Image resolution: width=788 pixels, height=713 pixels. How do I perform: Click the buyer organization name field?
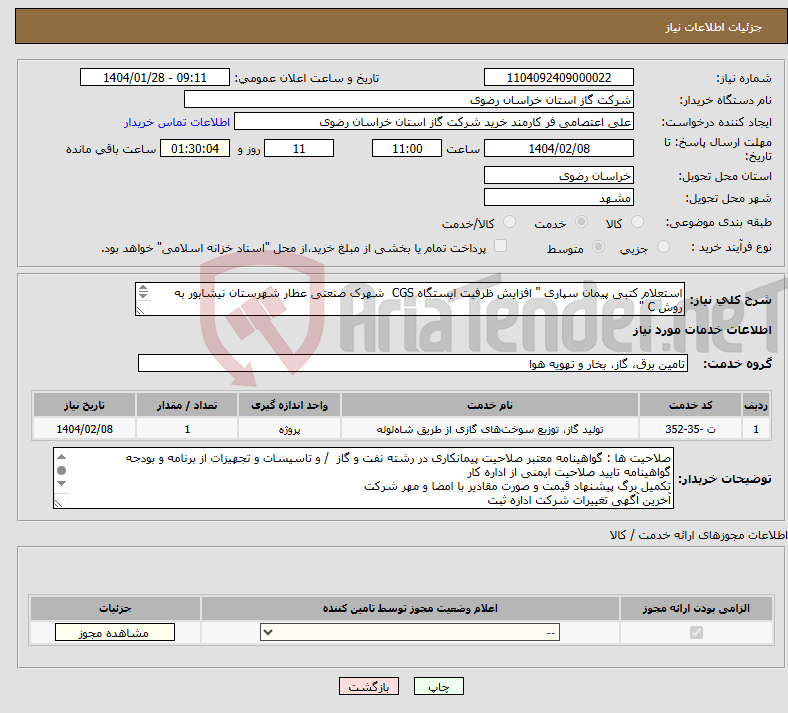tap(409, 99)
